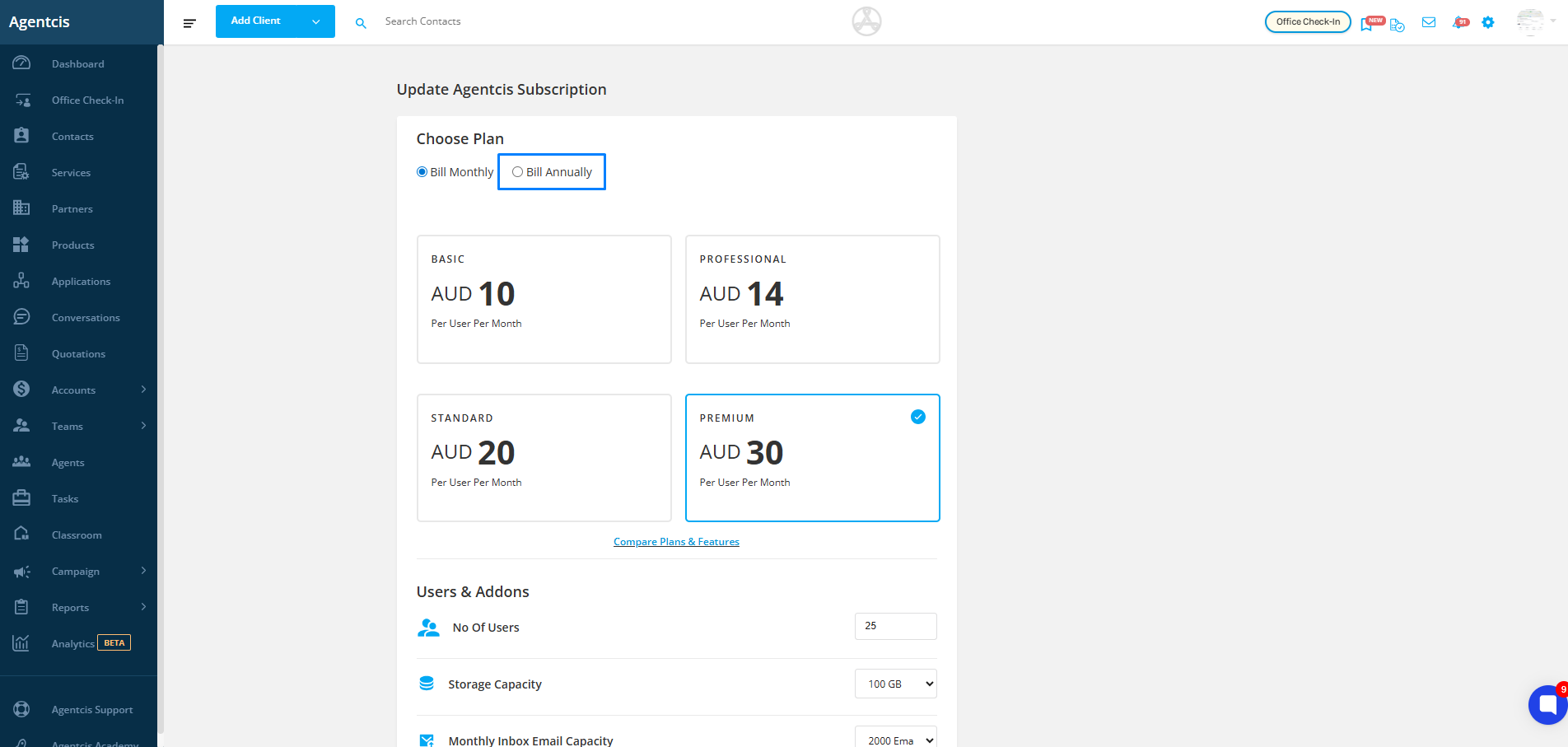Click the Tasks briefcase icon

tap(21, 498)
